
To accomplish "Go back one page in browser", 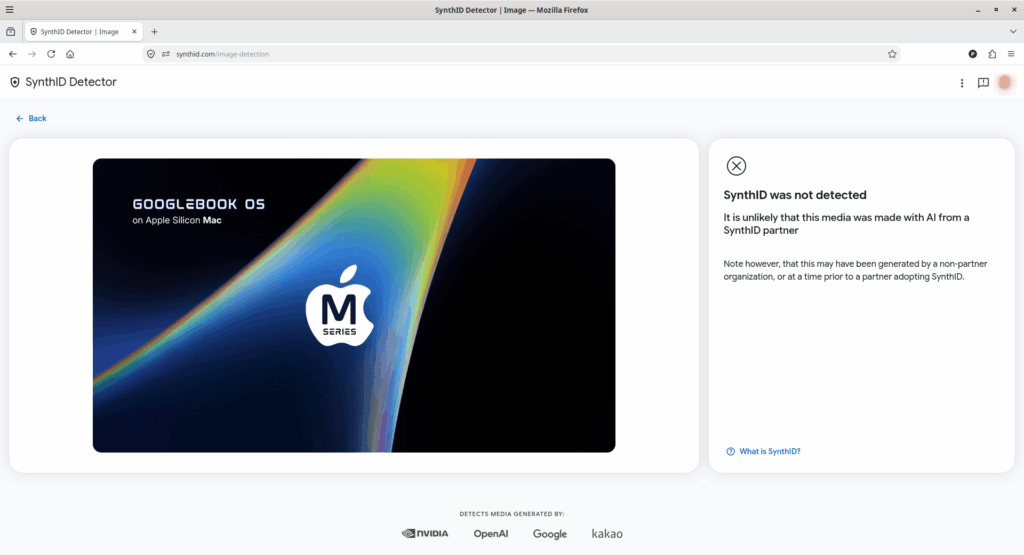I will 13,54.
